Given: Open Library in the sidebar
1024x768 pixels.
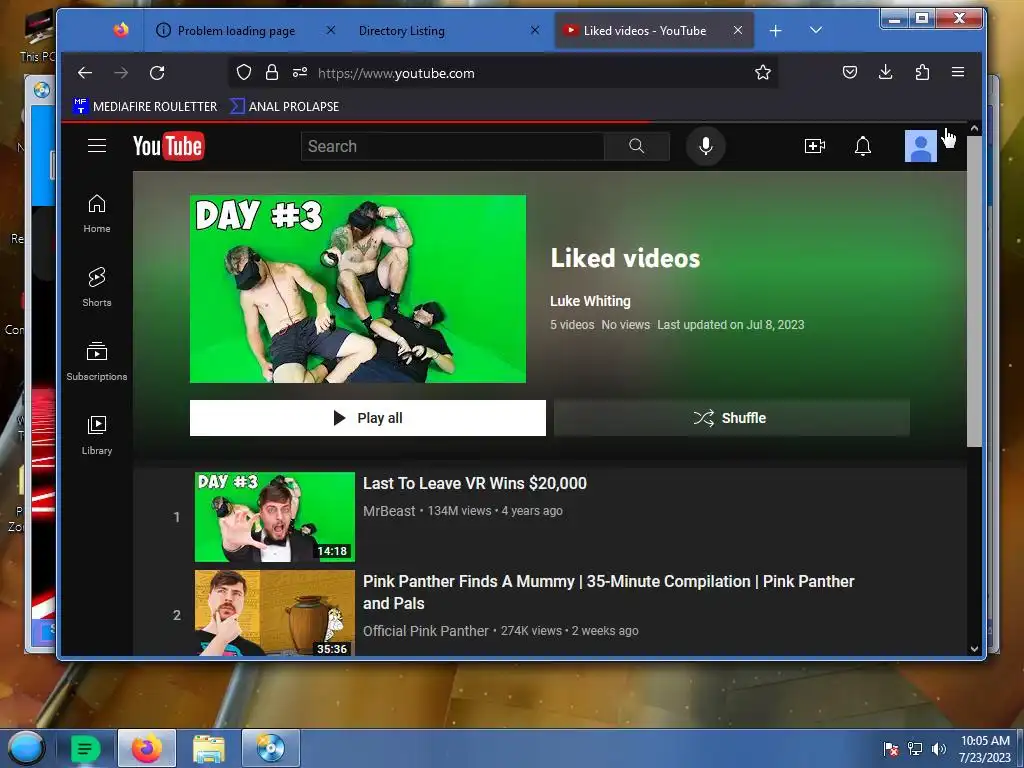Looking at the screenshot, I should click(97, 435).
